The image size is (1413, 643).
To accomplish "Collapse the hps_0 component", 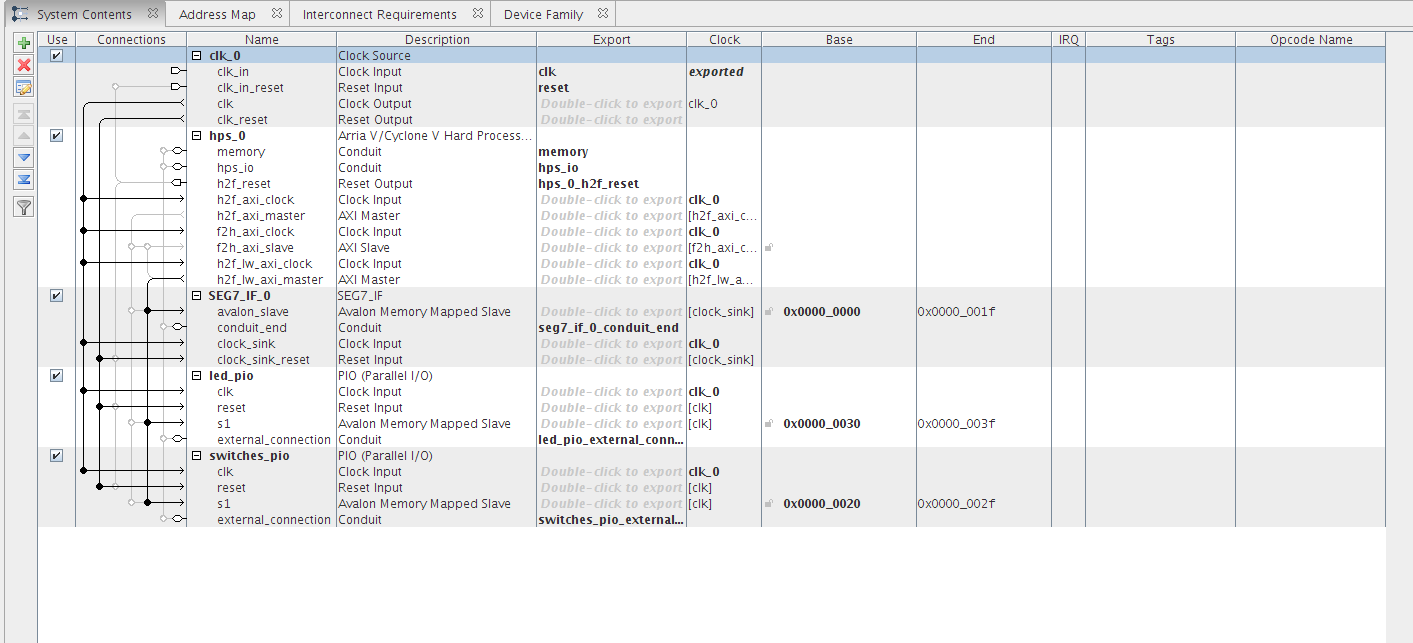I will point(197,136).
